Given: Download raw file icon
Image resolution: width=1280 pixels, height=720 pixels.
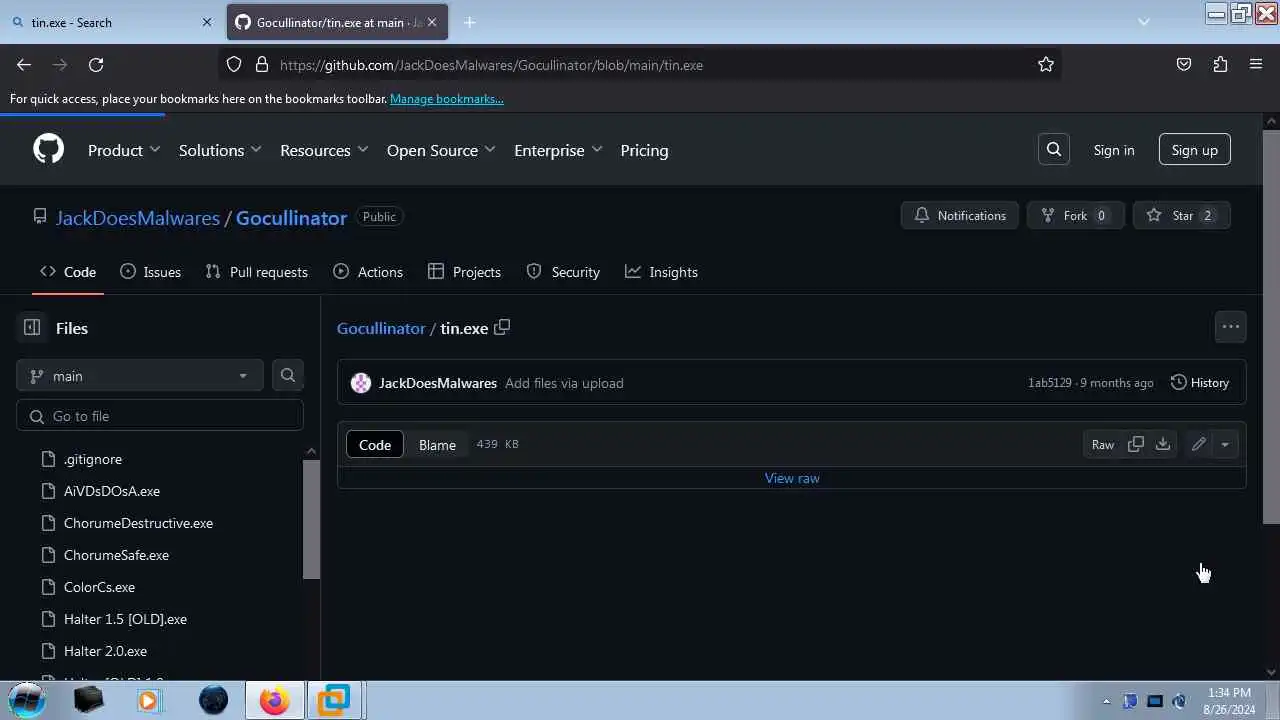Looking at the screenshot, I should (x=1163, y=445).
